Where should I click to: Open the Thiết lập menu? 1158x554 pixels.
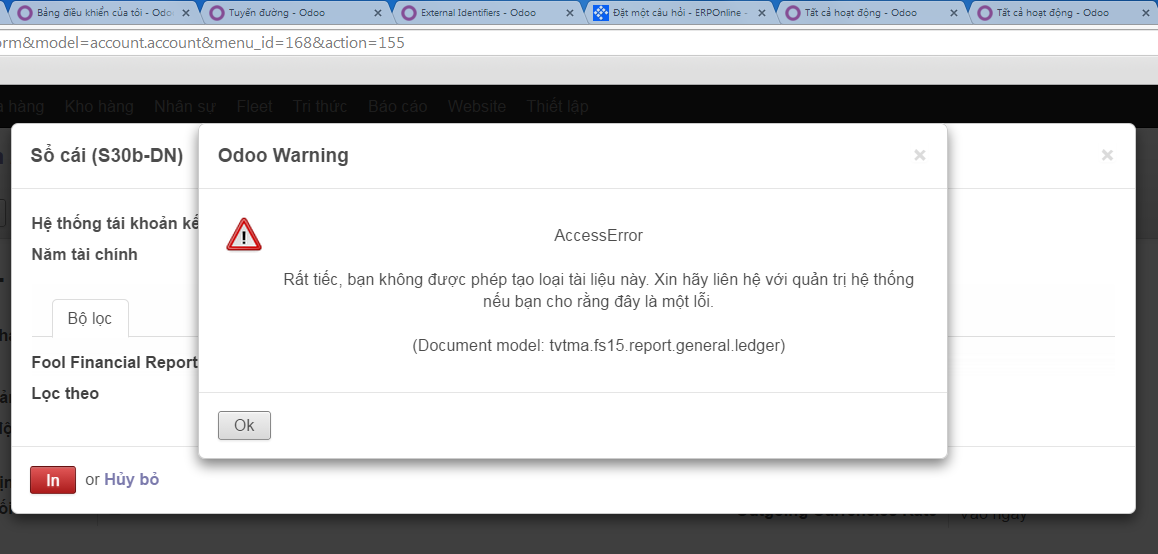[x=558, y=106]
